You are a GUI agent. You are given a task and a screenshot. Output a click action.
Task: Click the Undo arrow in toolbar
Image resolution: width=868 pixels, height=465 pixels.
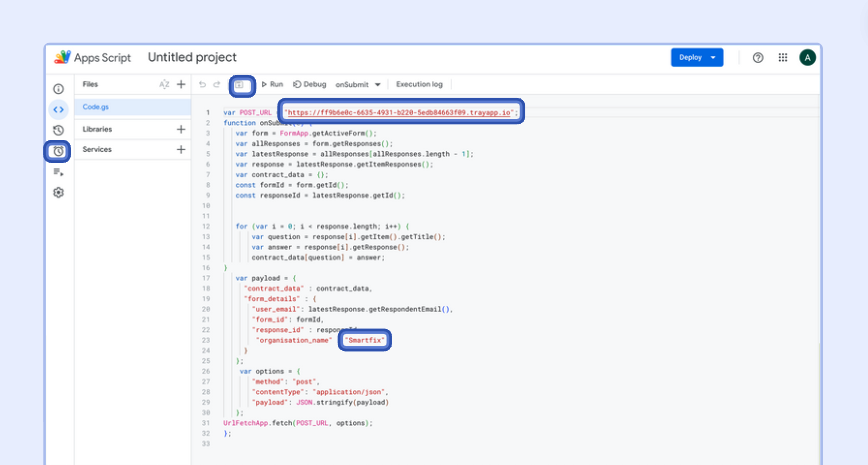[203, 85]
